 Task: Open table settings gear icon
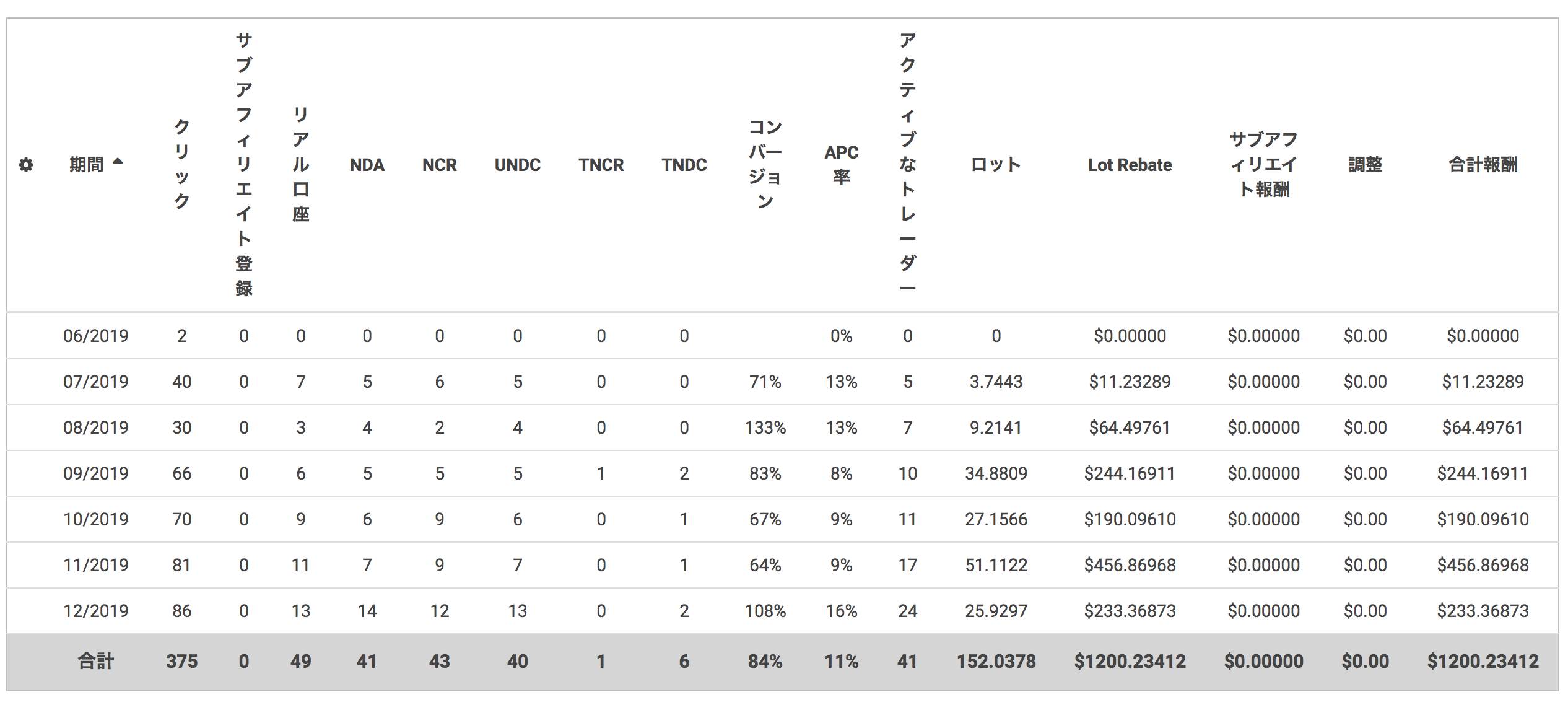(x=26, y=165)
